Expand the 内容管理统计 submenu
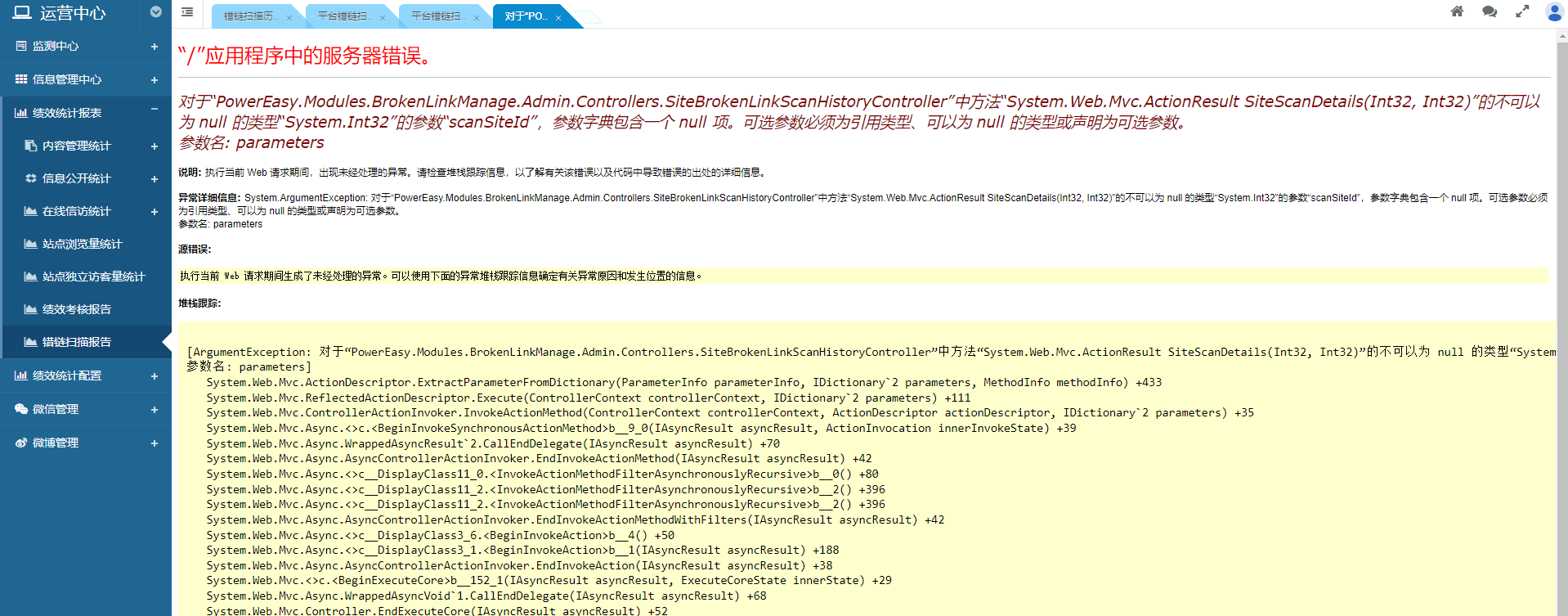Screen dimensions: 1568x616 (x=154, y=146)
